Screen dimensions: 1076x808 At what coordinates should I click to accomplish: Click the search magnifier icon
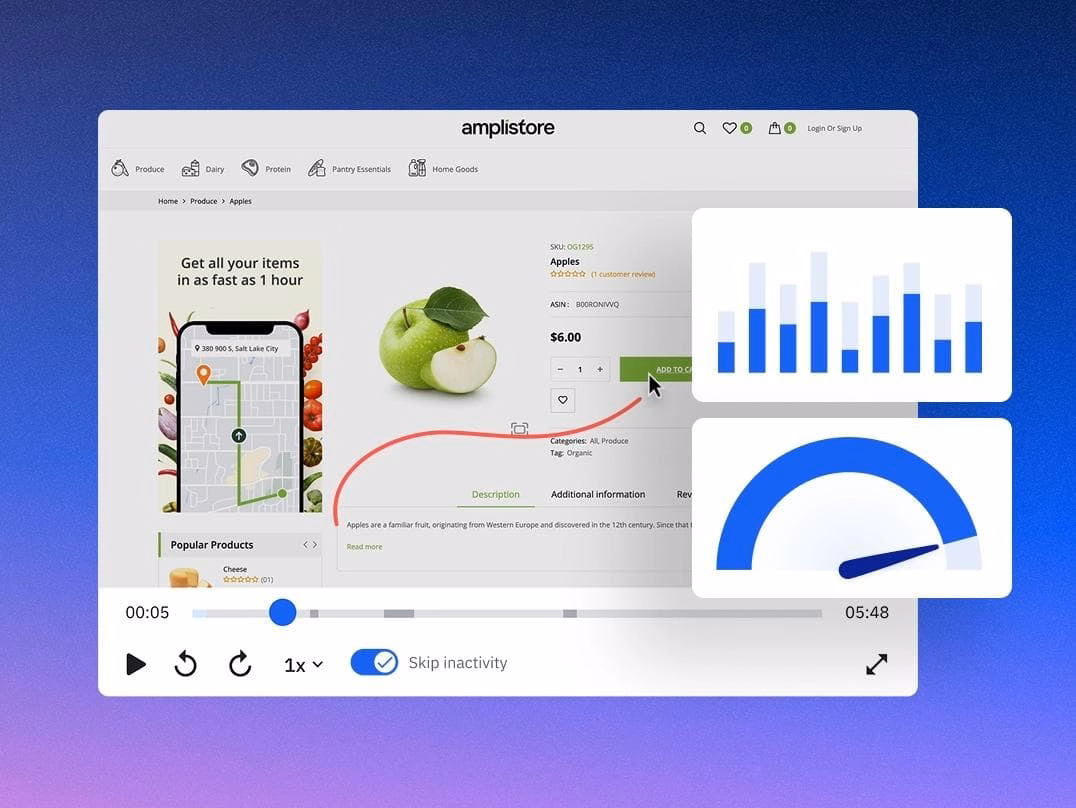(x=700, y=128)
